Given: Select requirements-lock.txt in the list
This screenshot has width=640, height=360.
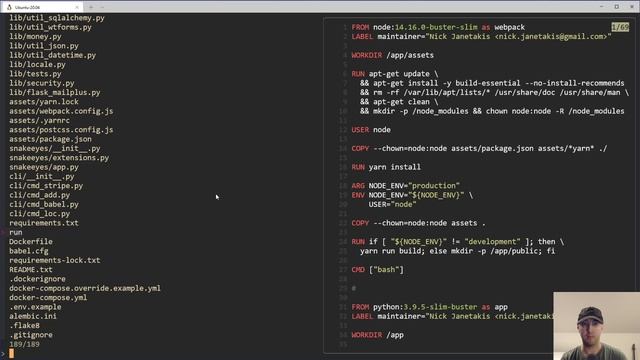Looking at the screenshot, I should [55, 260].
